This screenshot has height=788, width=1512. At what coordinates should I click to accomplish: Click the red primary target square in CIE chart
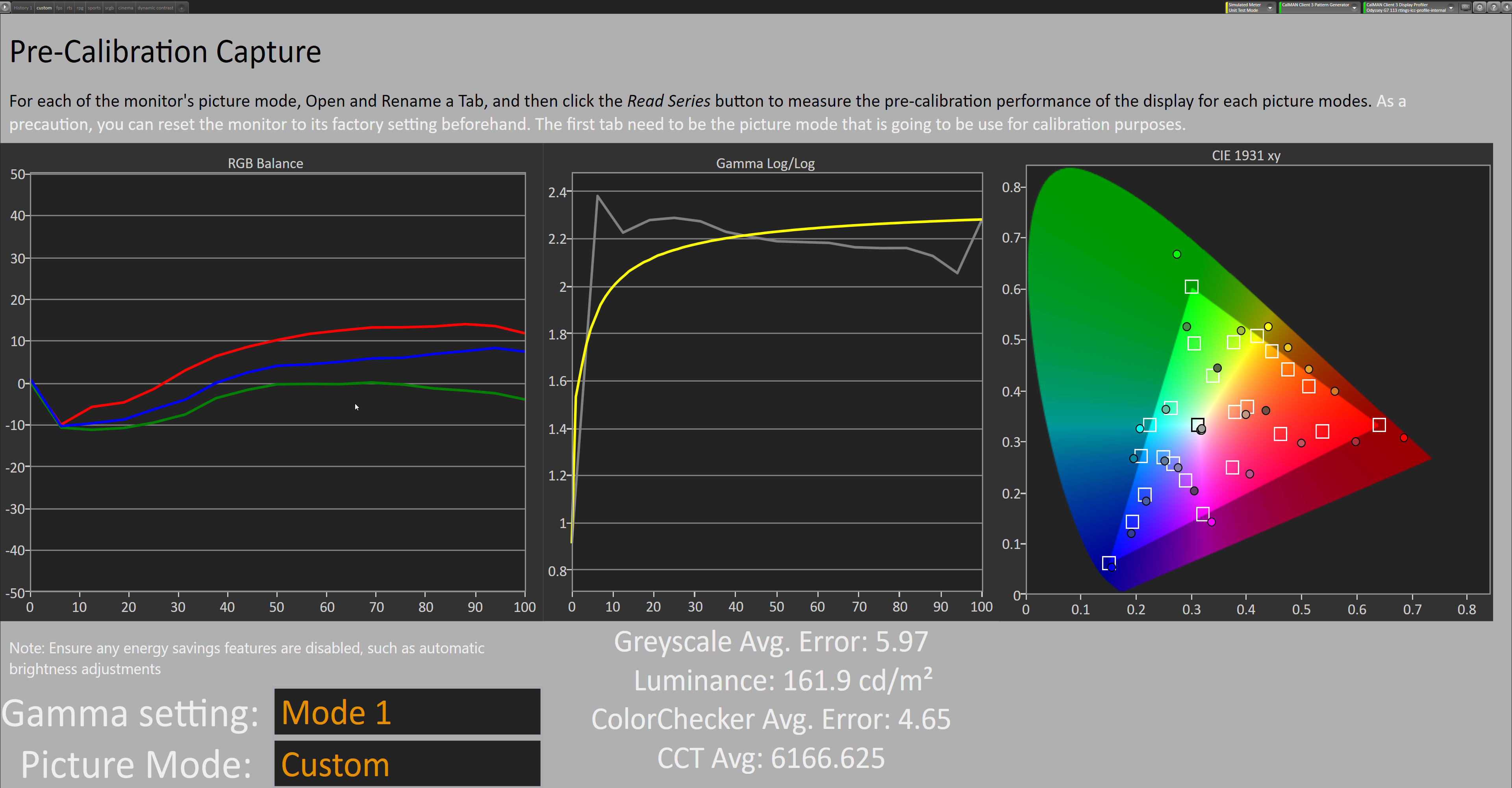(x=1379, y=425)
